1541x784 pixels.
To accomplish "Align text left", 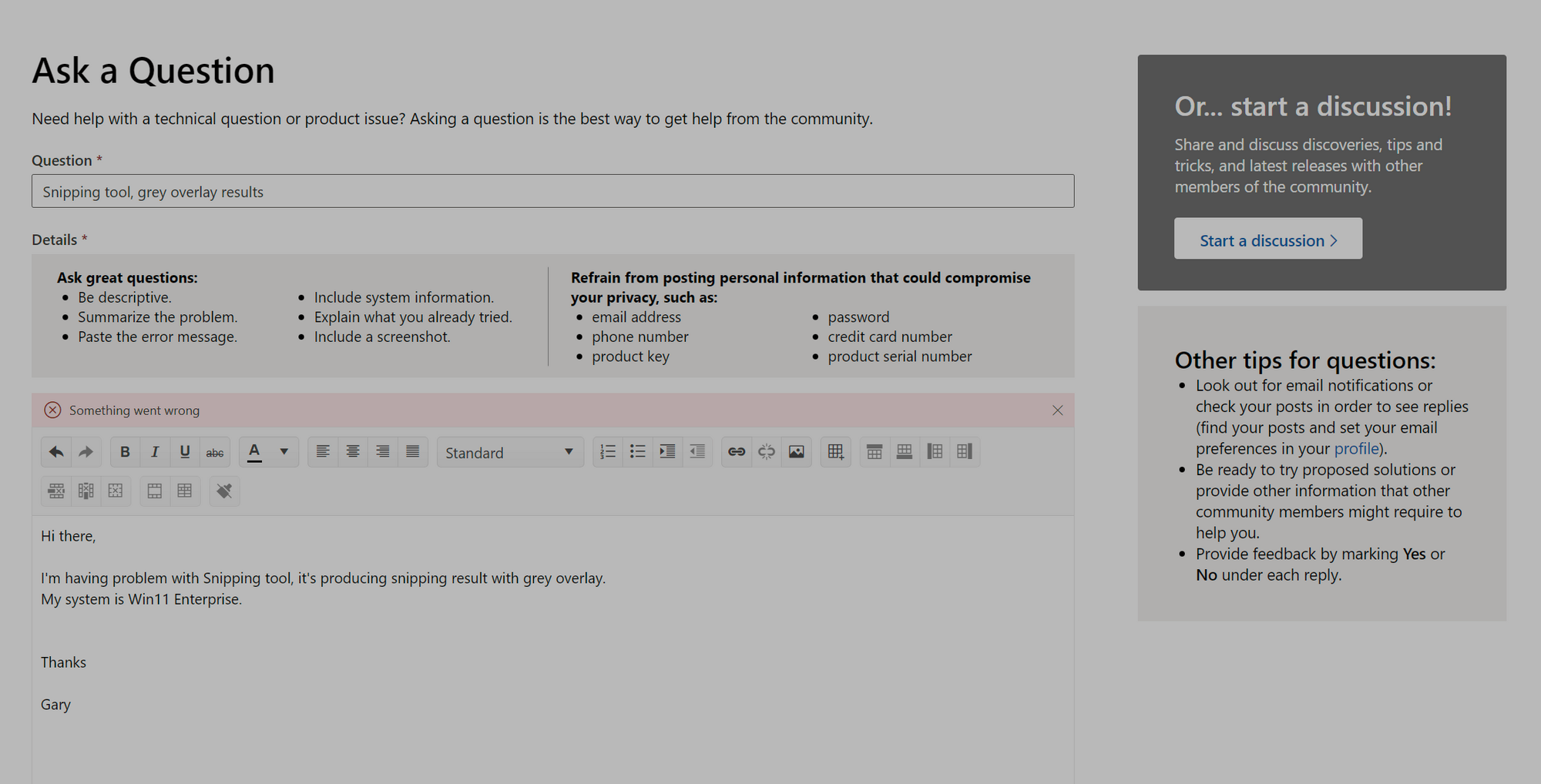I will click(x=323, y=452).
